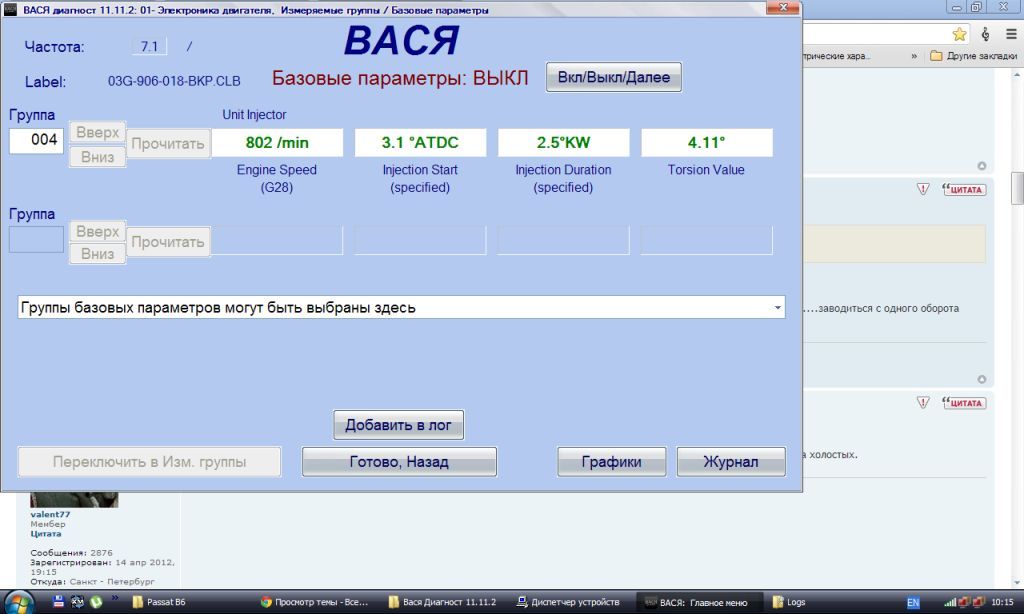Click the group number field showing 004
Viewport: 1024px width, 614px height.
pos(37,140)
